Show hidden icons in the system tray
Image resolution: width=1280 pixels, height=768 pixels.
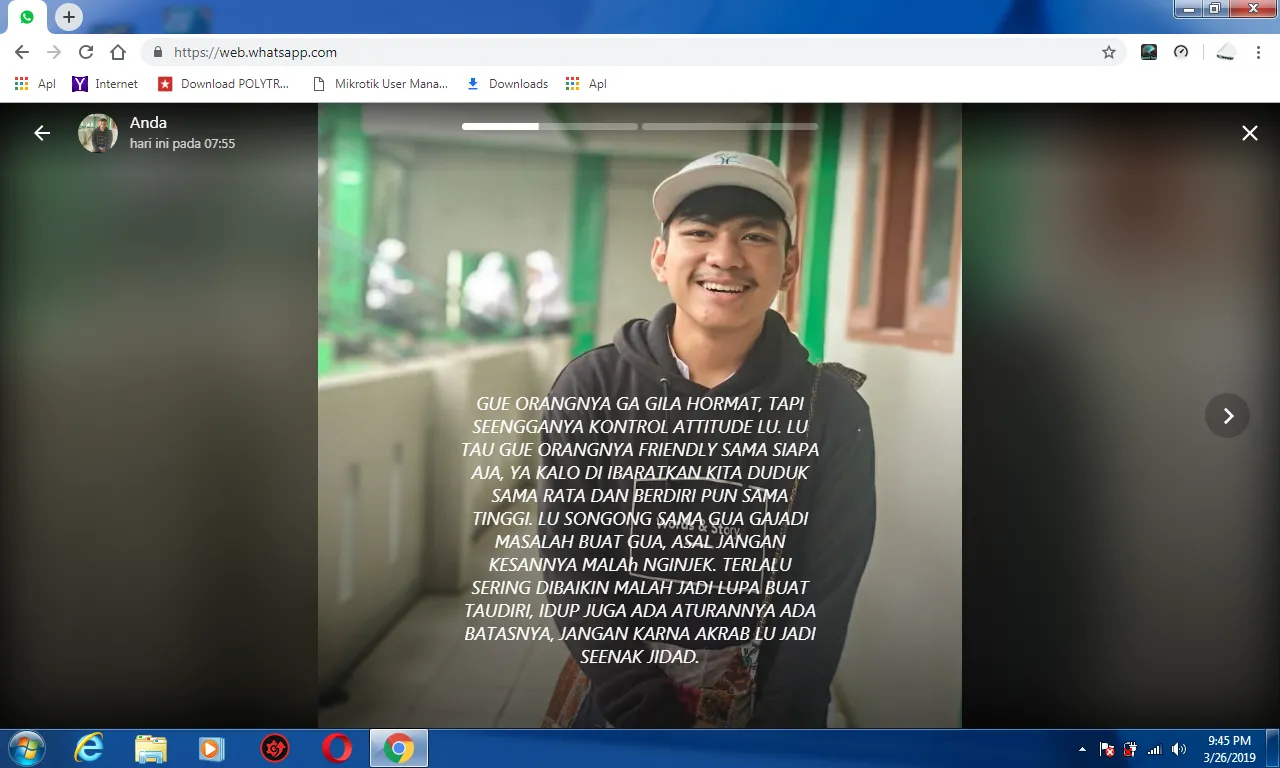(1081, 748)
